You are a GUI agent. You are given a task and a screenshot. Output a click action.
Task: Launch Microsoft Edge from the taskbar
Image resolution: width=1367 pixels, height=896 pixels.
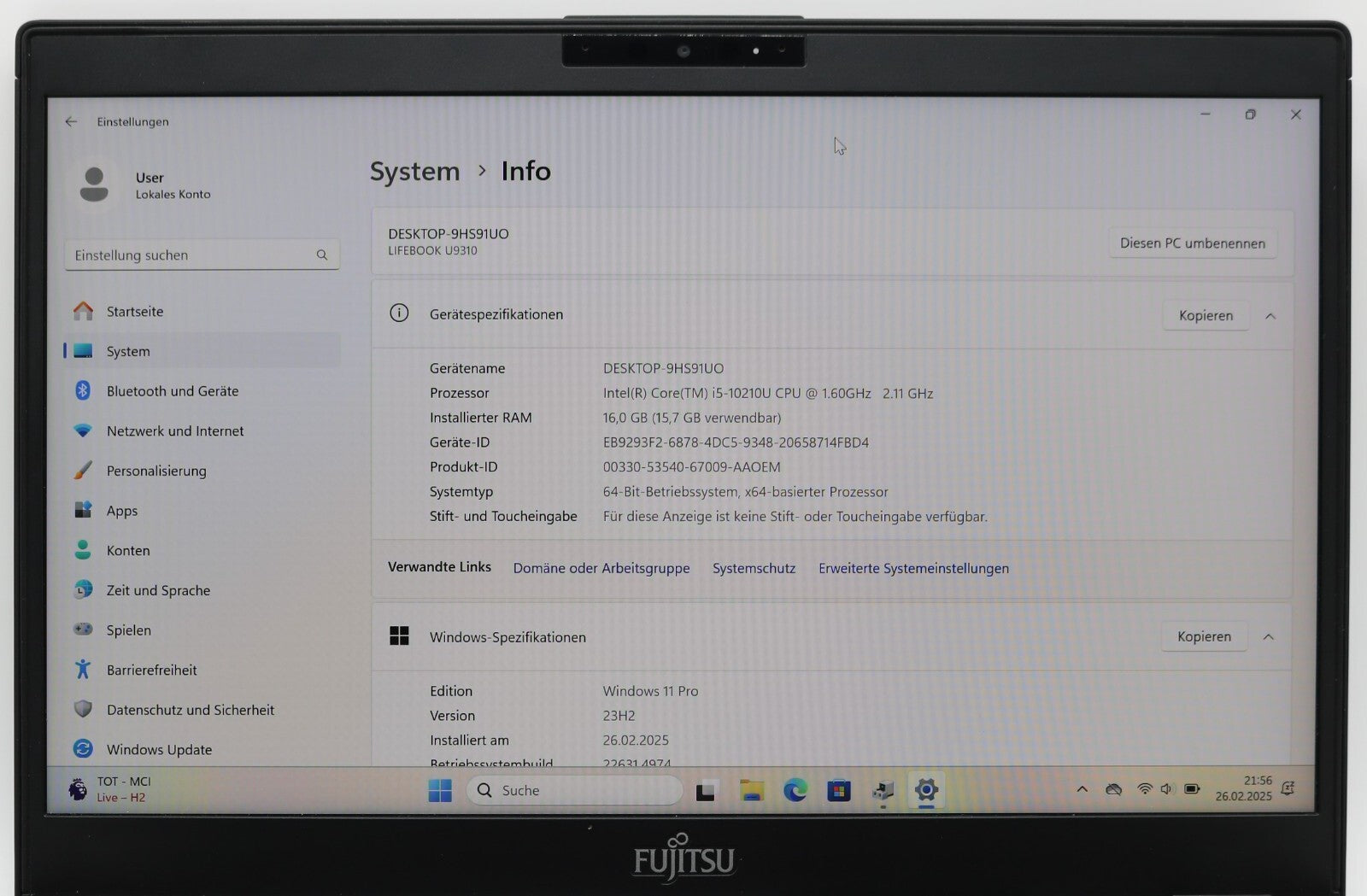795,790
